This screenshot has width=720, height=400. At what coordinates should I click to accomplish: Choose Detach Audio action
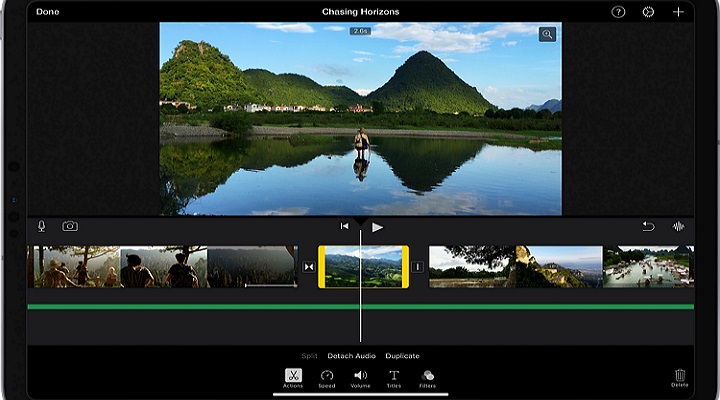click(351, 356)
